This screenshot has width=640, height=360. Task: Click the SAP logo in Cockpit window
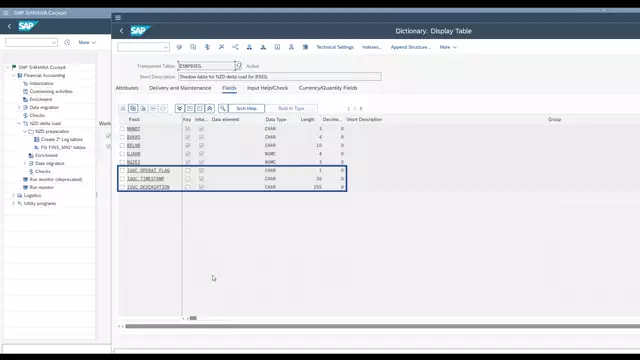pyautogui.click(x=28, y=26)
